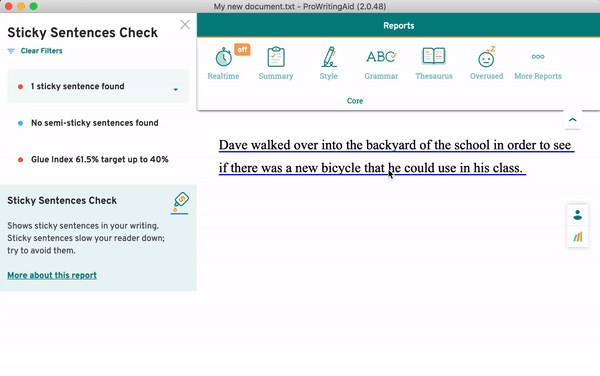Expand the '1 sticky sentence found' dropdown arrow
Image resolution: width=600 pixels, height=376 pixels.
click(x=176, y=90)
